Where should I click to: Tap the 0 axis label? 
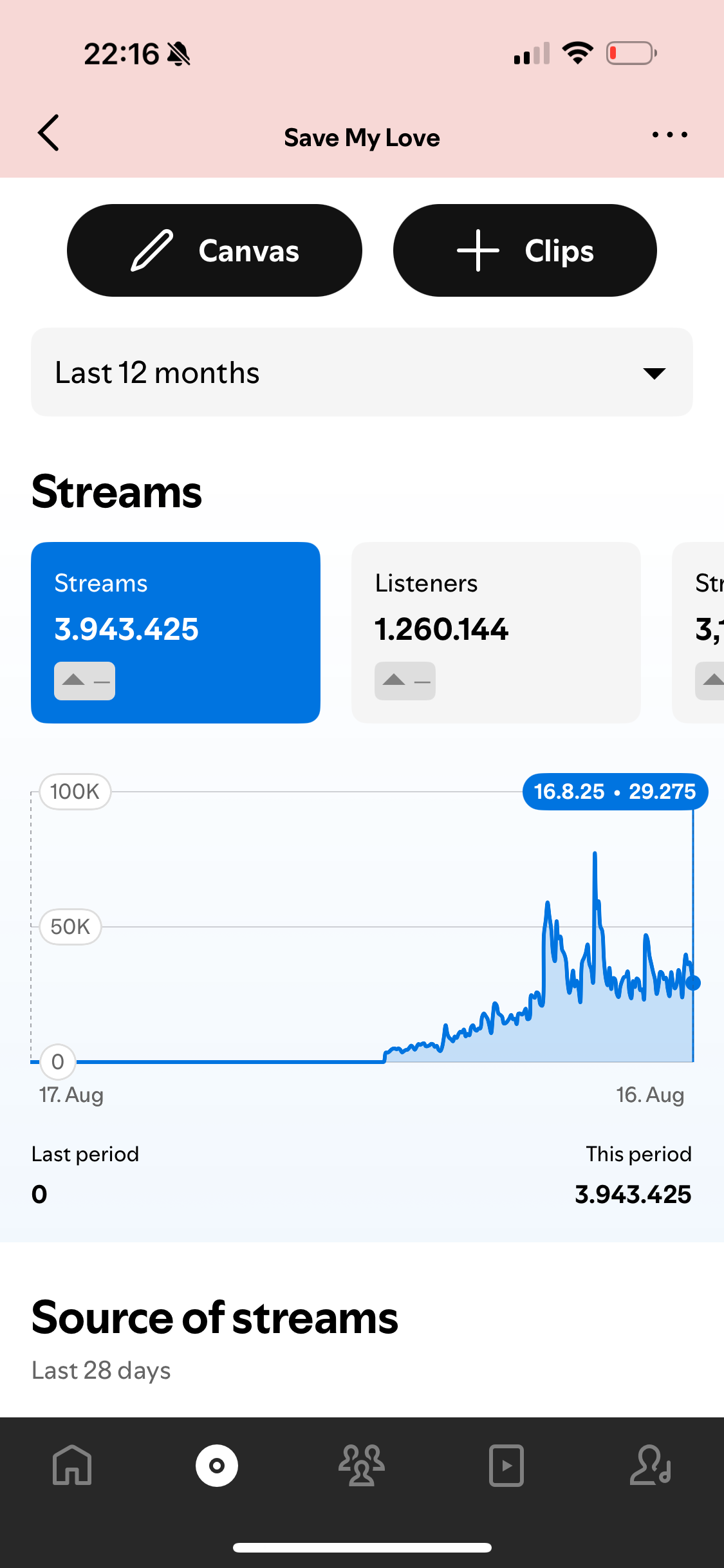pos(58,1062)
